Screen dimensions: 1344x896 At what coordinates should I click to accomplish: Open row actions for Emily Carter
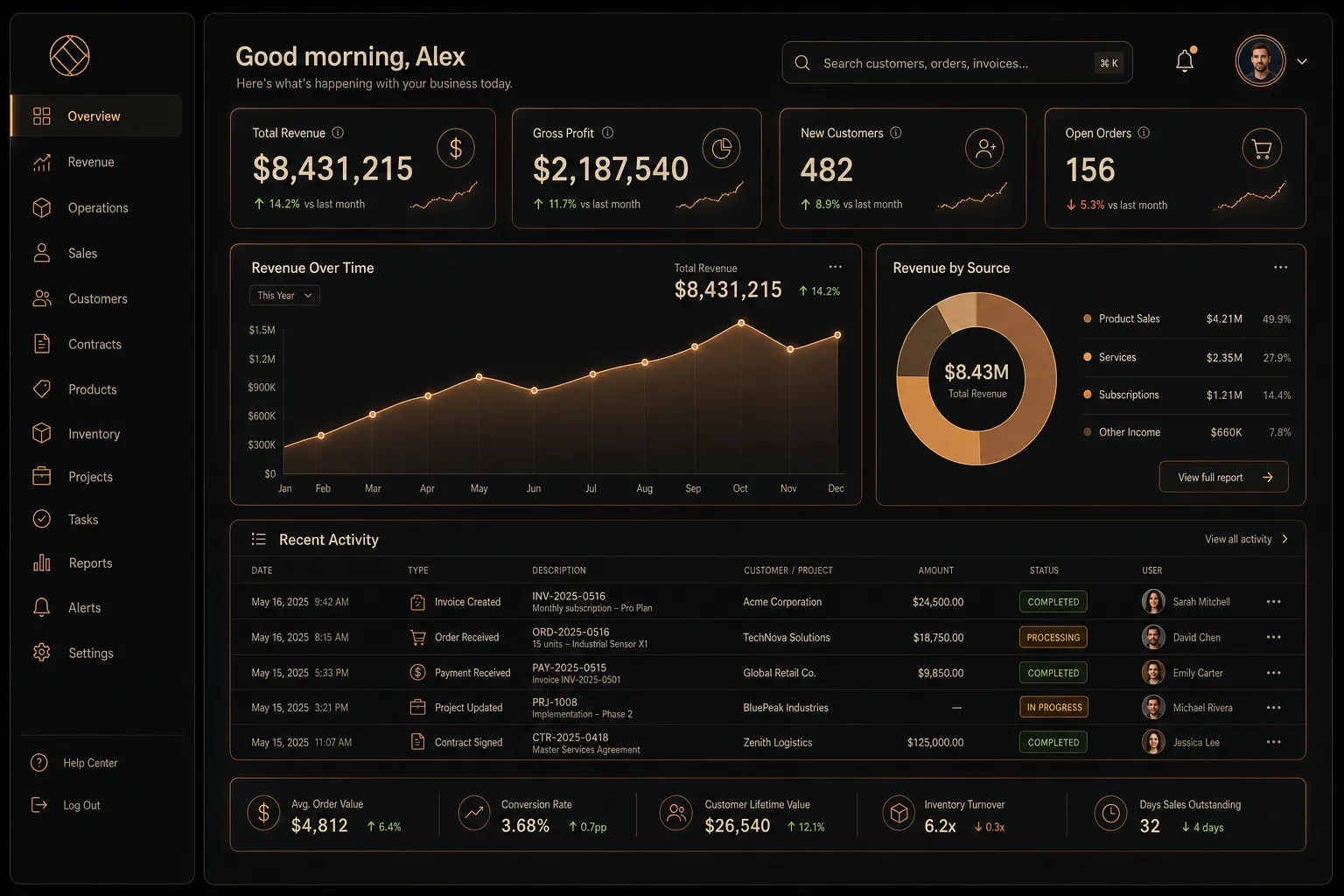pos(1273,673)
